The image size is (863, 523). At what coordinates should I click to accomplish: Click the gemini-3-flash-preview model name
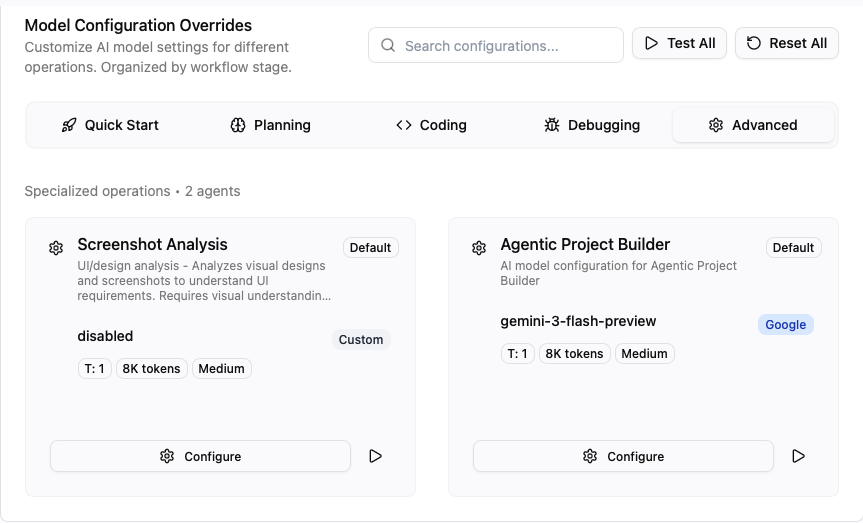coord(578,321)
